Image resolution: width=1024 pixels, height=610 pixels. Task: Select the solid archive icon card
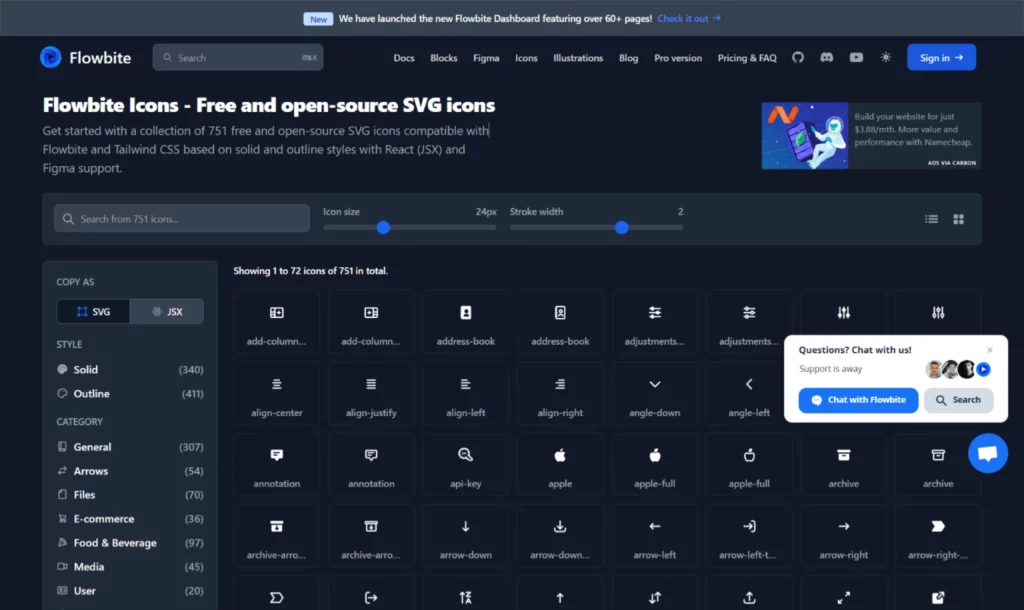click(844, 466)
